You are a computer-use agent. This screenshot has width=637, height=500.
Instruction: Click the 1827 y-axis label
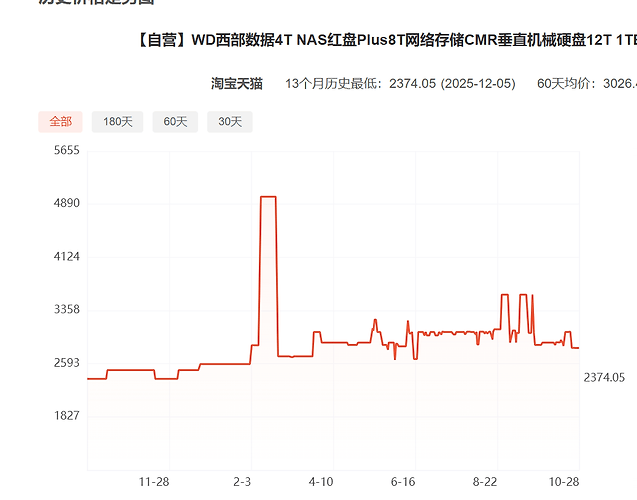(67, 416)
